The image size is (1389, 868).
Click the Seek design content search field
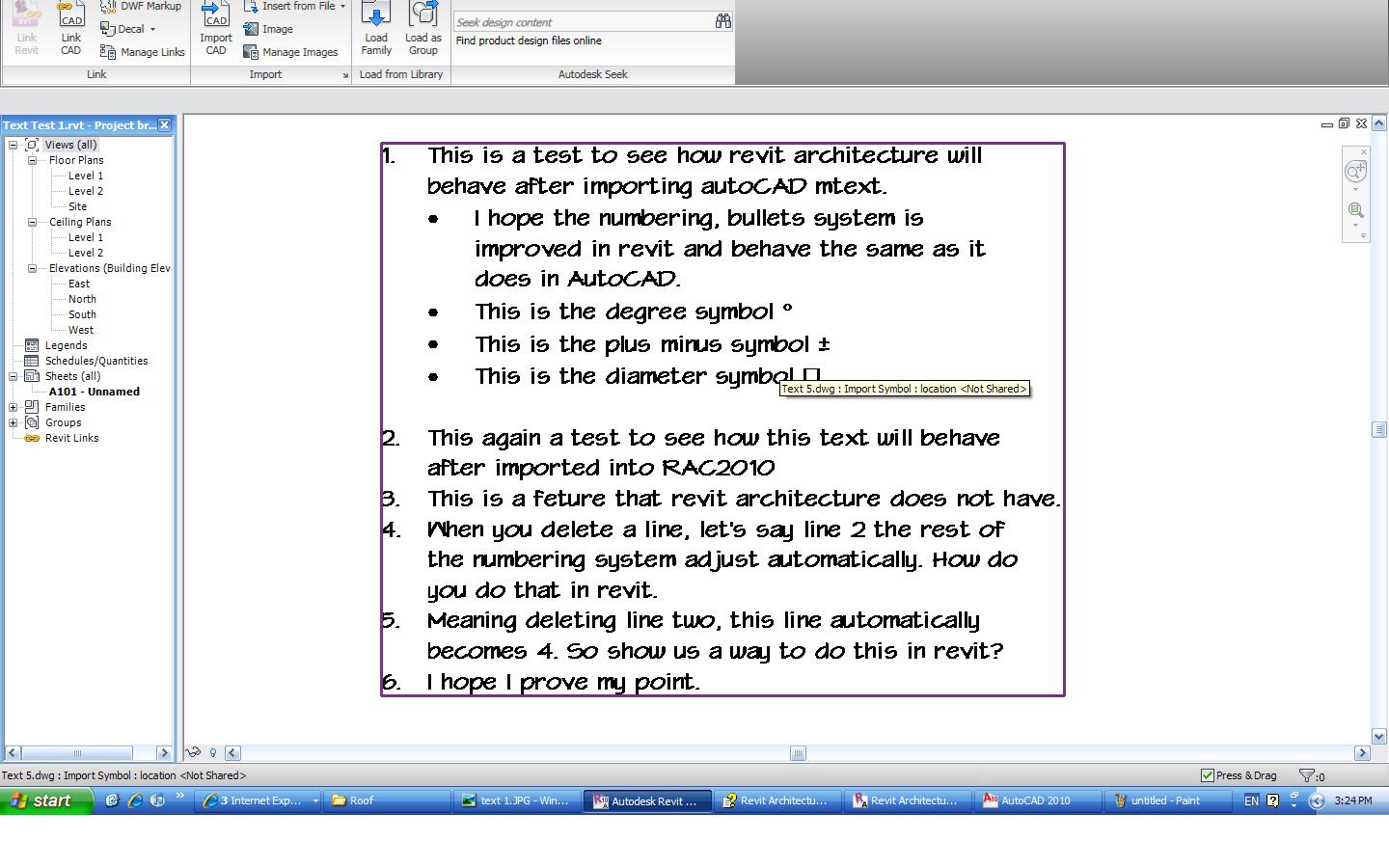pos(582,21)
